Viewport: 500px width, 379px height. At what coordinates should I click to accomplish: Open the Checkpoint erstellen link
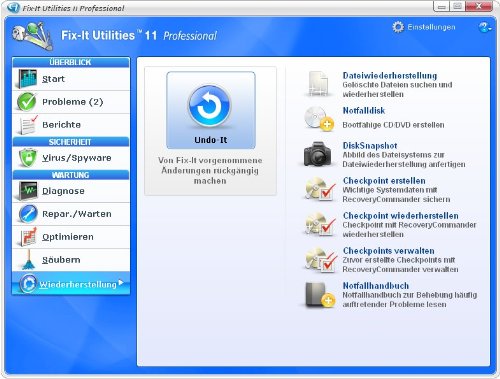384,181
